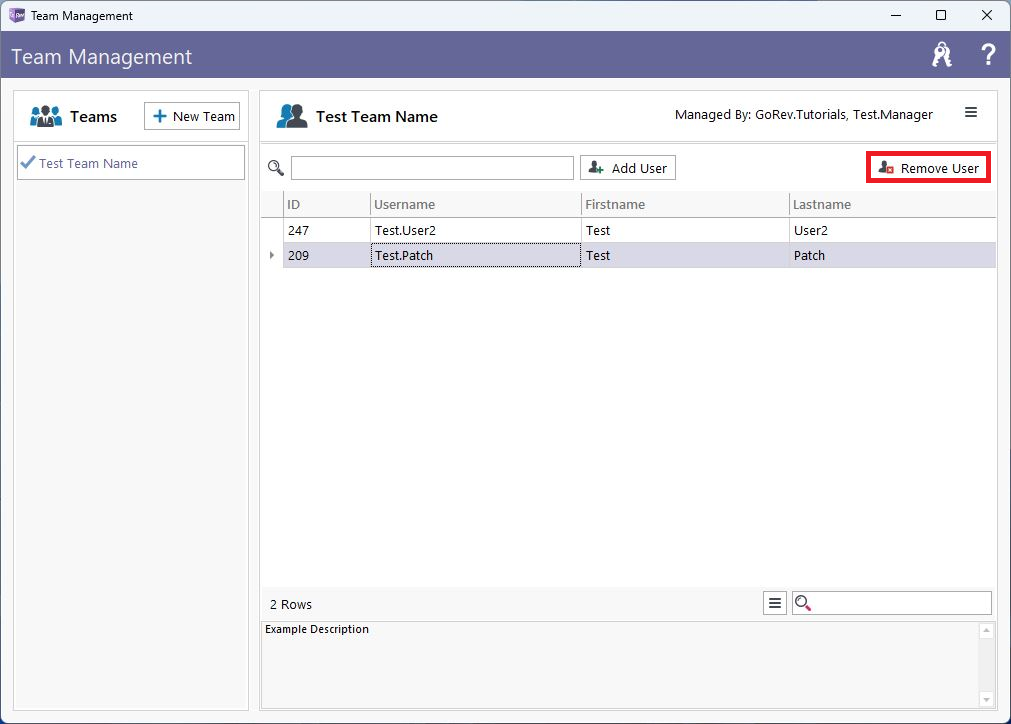Image resolution: width=1011 pixels, height=724 pixels.
Task: Click the row indicator arrow beside row 209
Action: point(272,255)
